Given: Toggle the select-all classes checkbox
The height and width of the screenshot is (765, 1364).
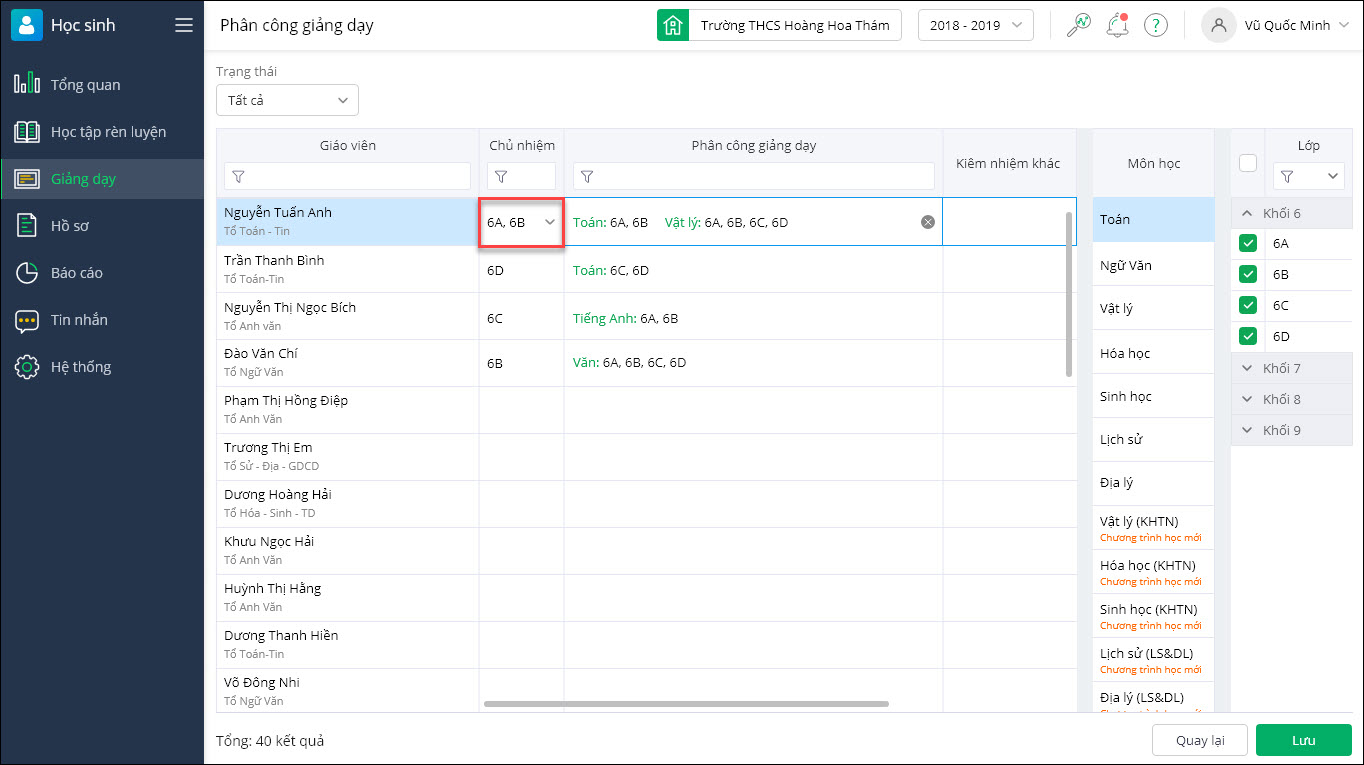Looking at the screenshot, I should coord(1248,163).
